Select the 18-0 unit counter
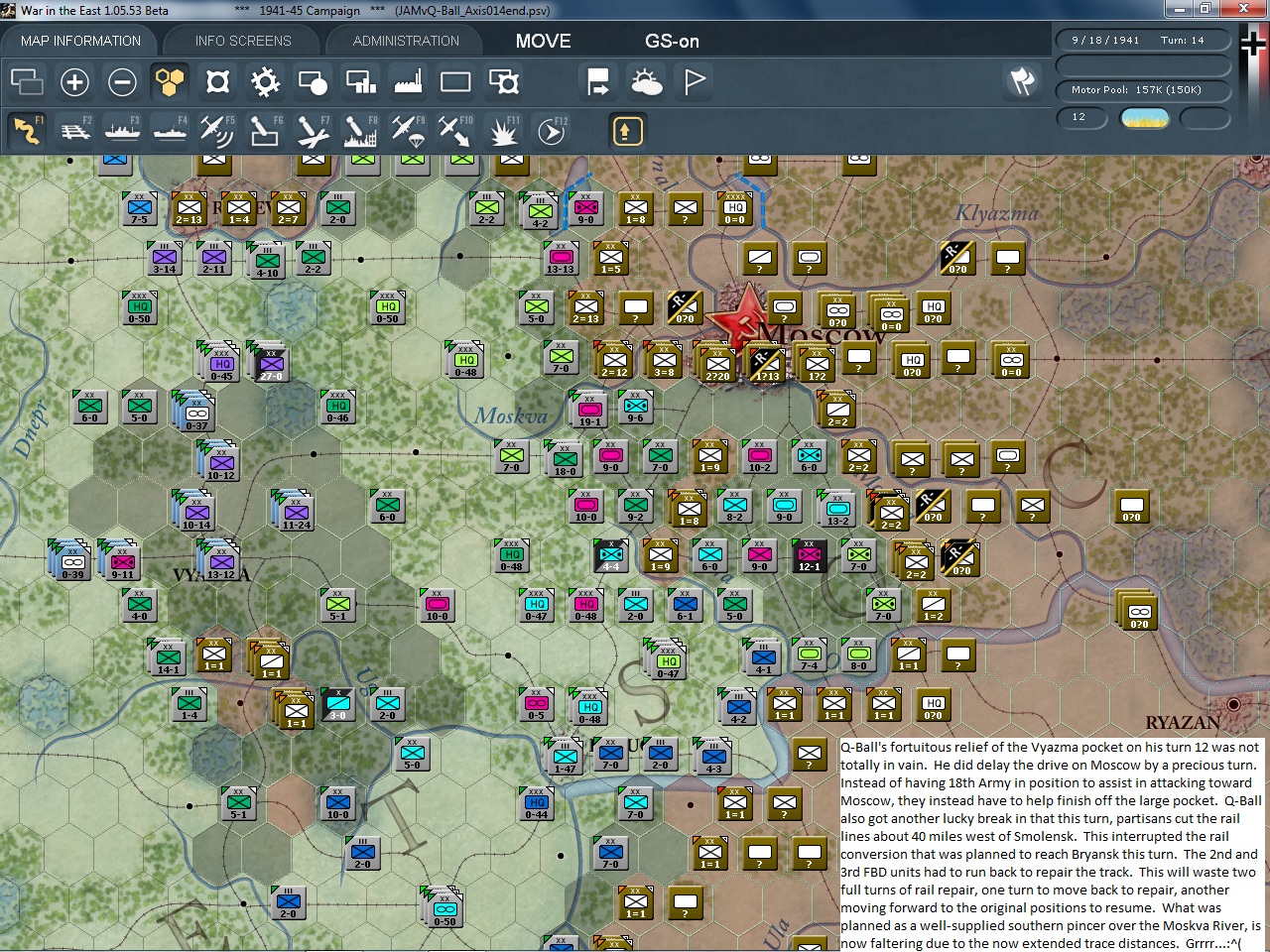 click(565, 458)
